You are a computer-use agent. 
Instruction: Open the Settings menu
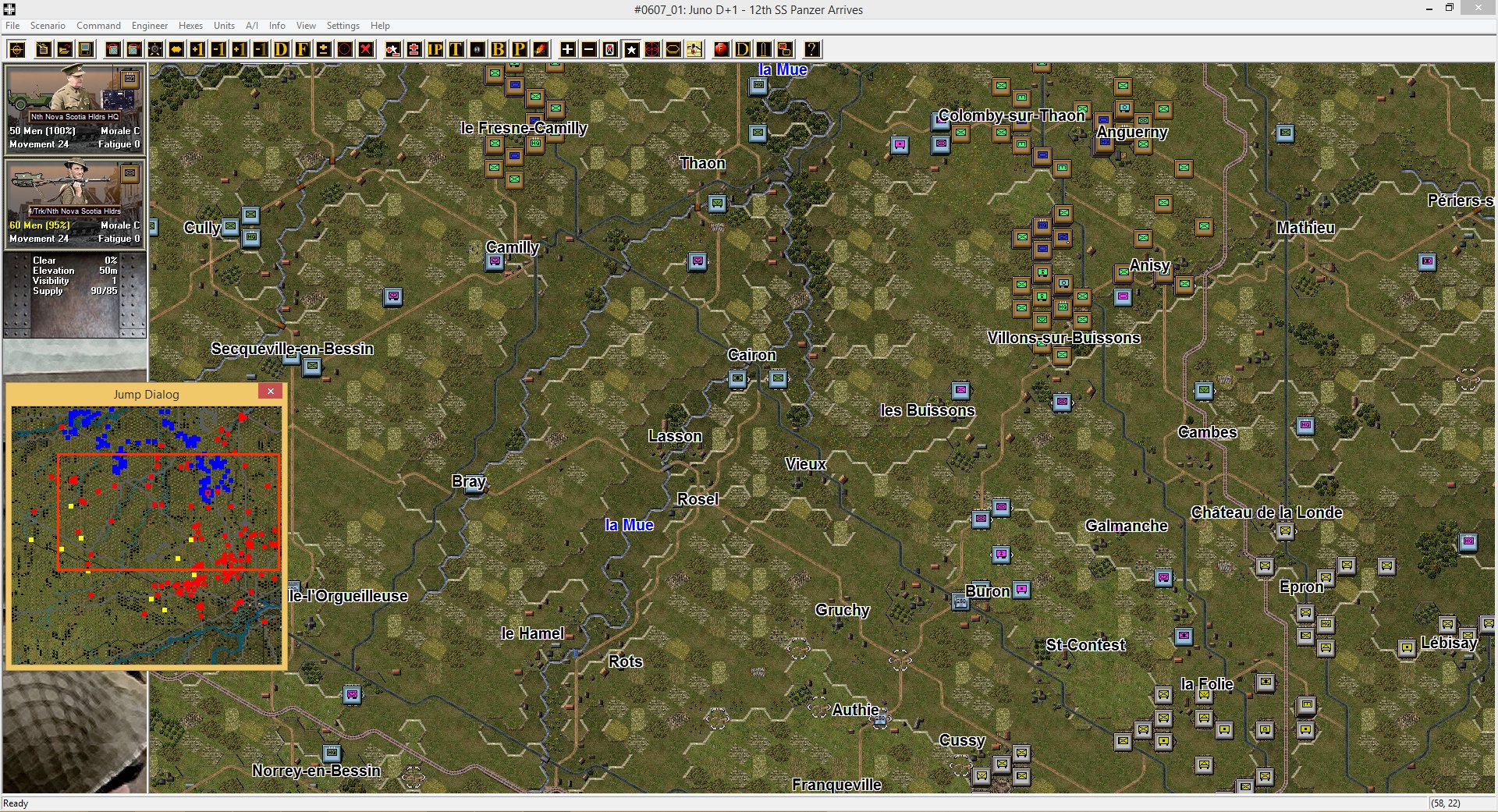click(343, 26)
